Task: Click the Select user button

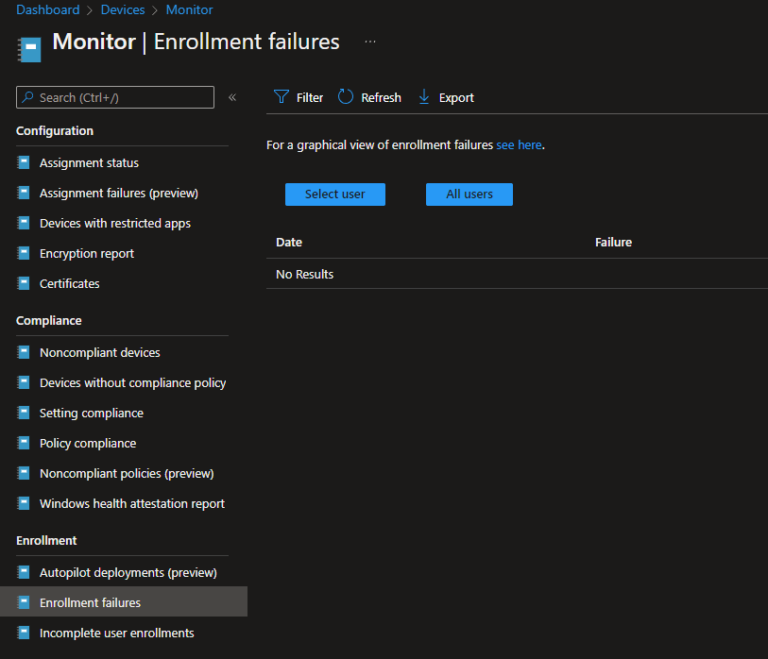Action: (x=335, y=194)
